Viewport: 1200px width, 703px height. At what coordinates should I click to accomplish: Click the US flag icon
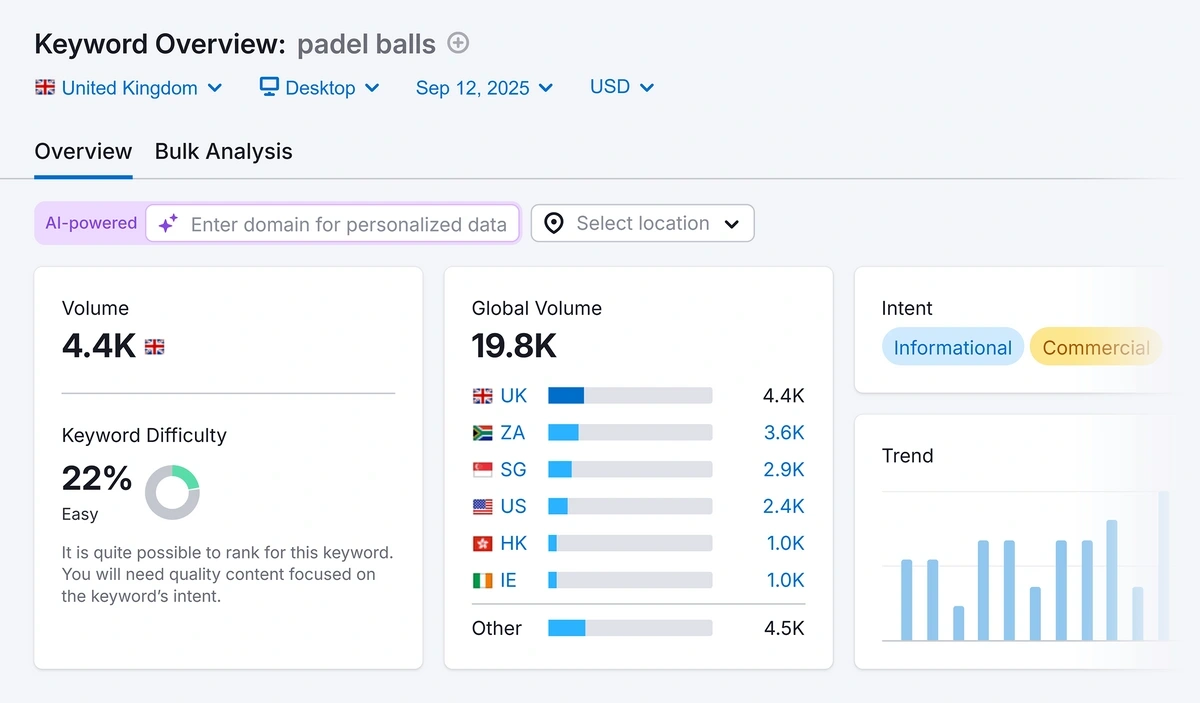click(x=483, y=507)
